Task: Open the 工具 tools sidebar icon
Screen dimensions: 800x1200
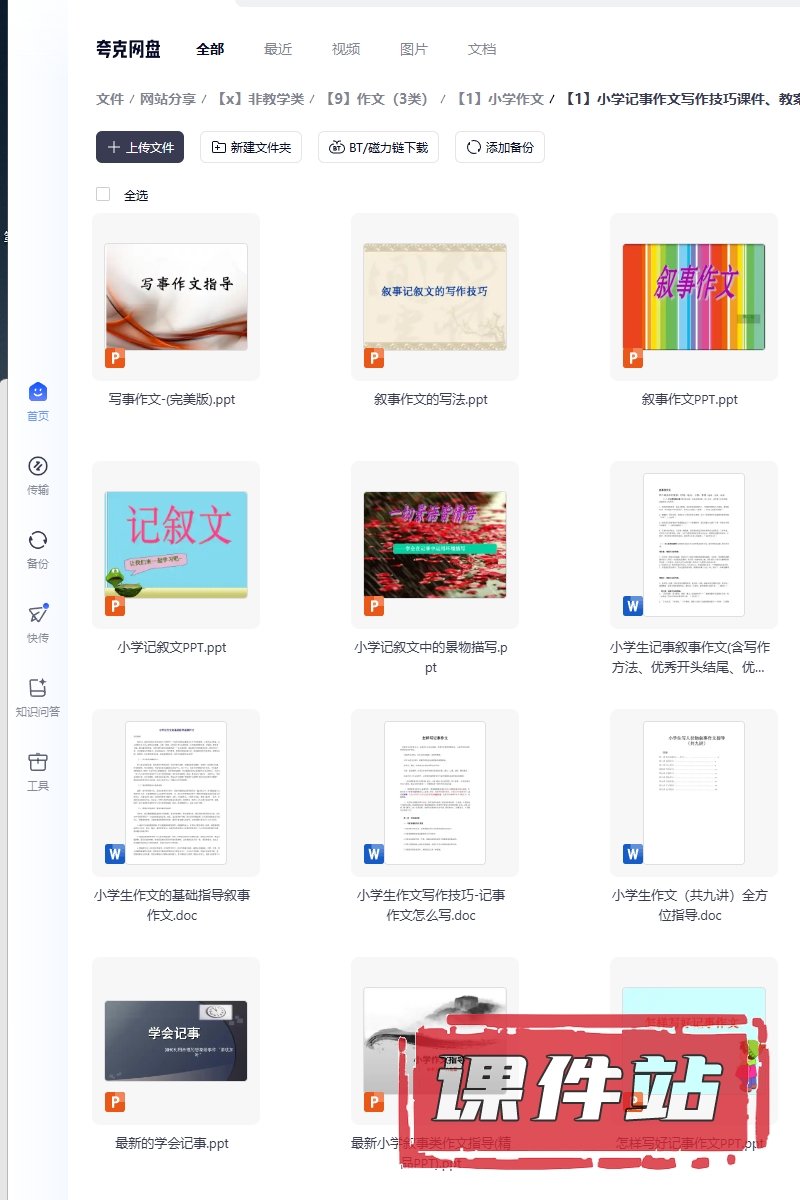Action: click(x=38, y=763)
